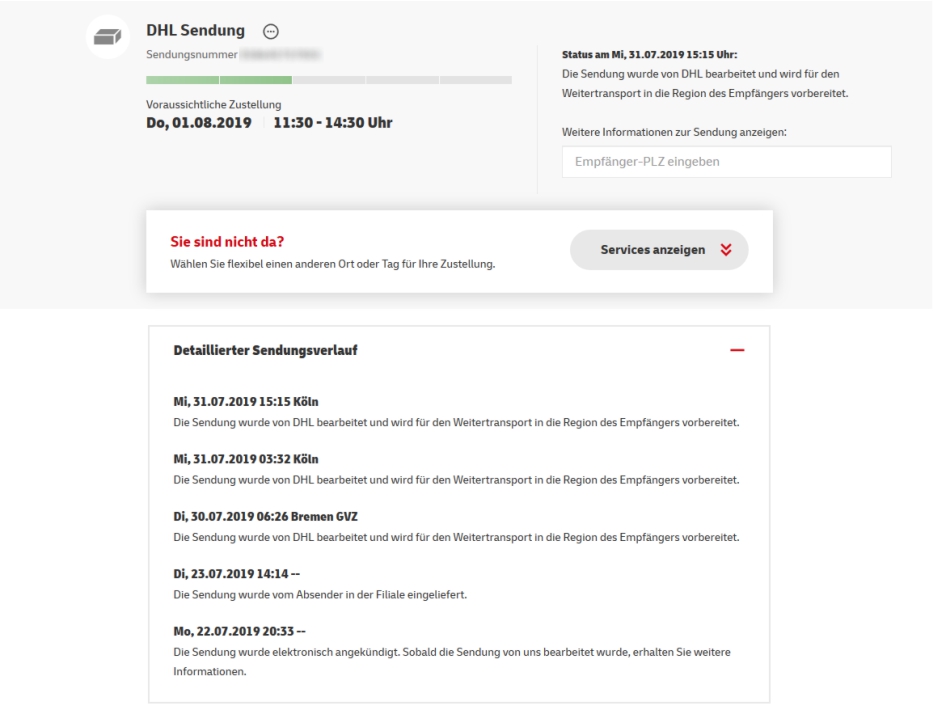Click the 'Mi, 31.07.2019 03:32 Köln' entry
This screenshot has height=710, width=946.
pyautogui.click(x=246, y=459)
